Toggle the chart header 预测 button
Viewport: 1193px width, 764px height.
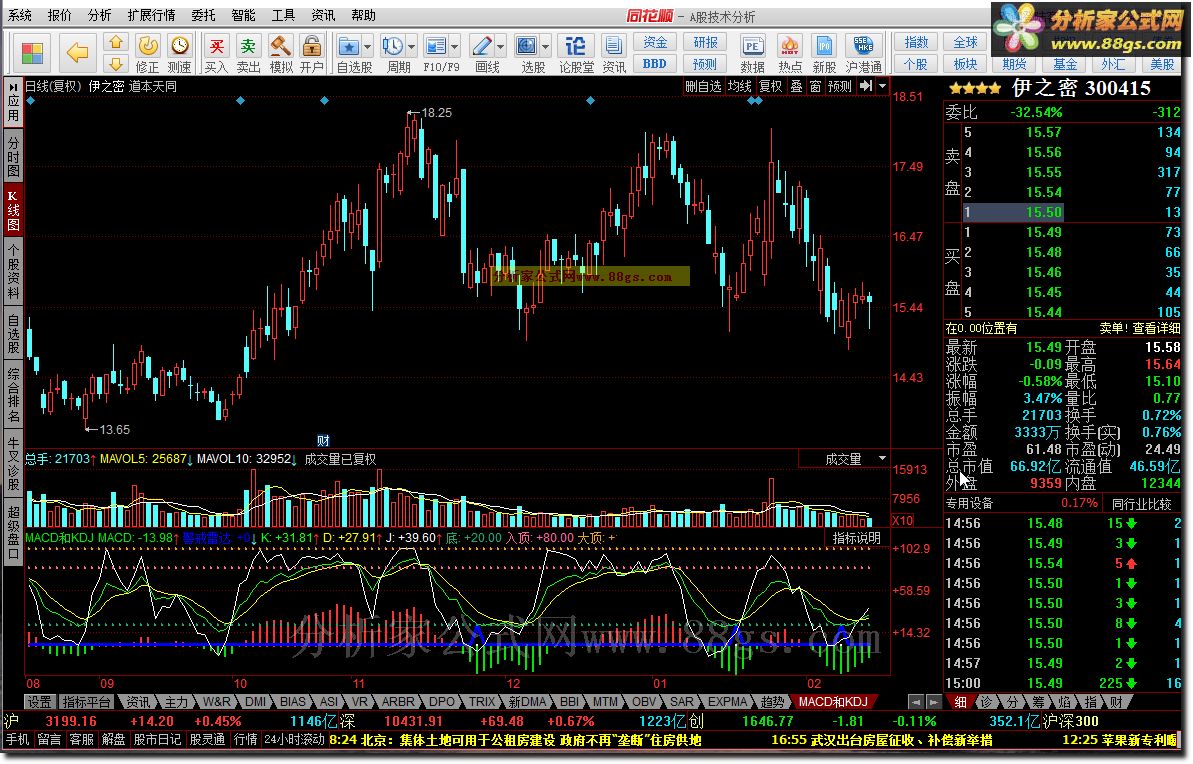point(840,86)
